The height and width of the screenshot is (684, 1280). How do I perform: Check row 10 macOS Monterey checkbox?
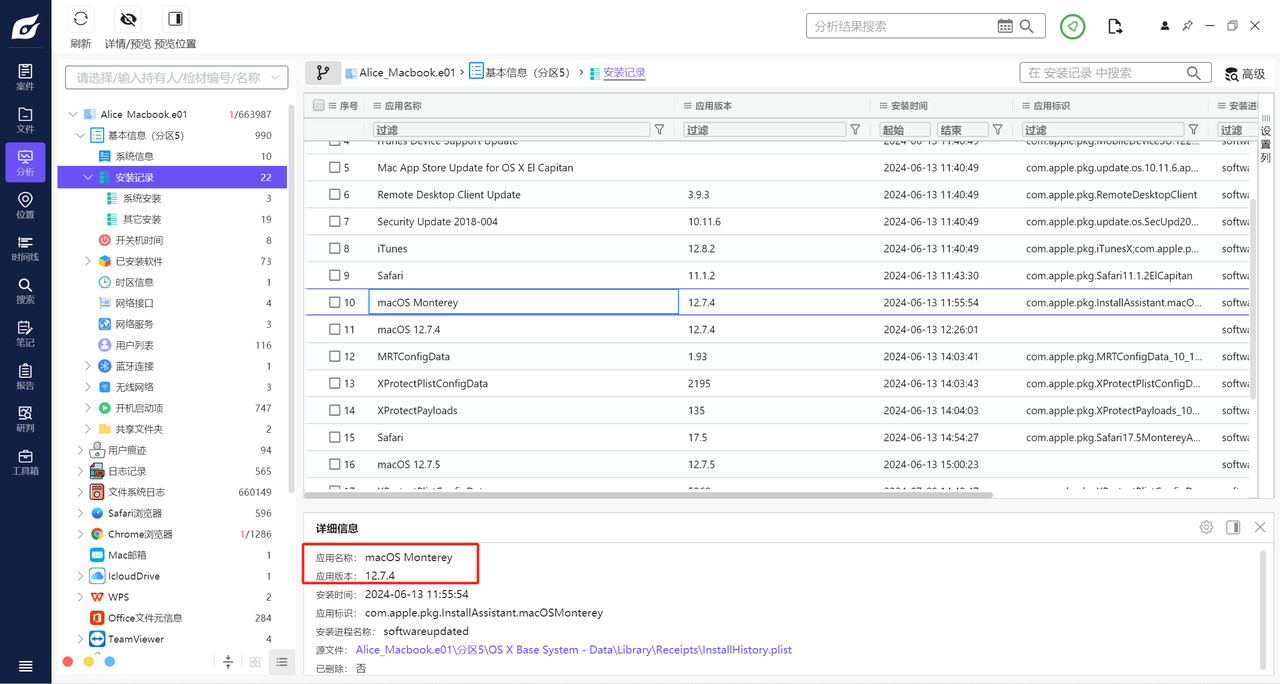pyautogui.click(x=335, y=303)
